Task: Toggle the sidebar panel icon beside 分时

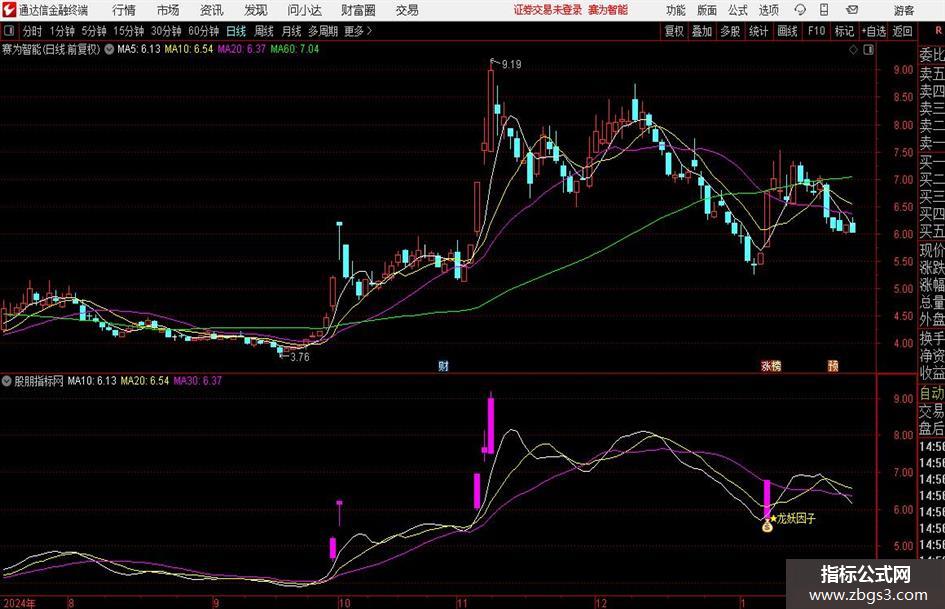Action: (8, 31)
